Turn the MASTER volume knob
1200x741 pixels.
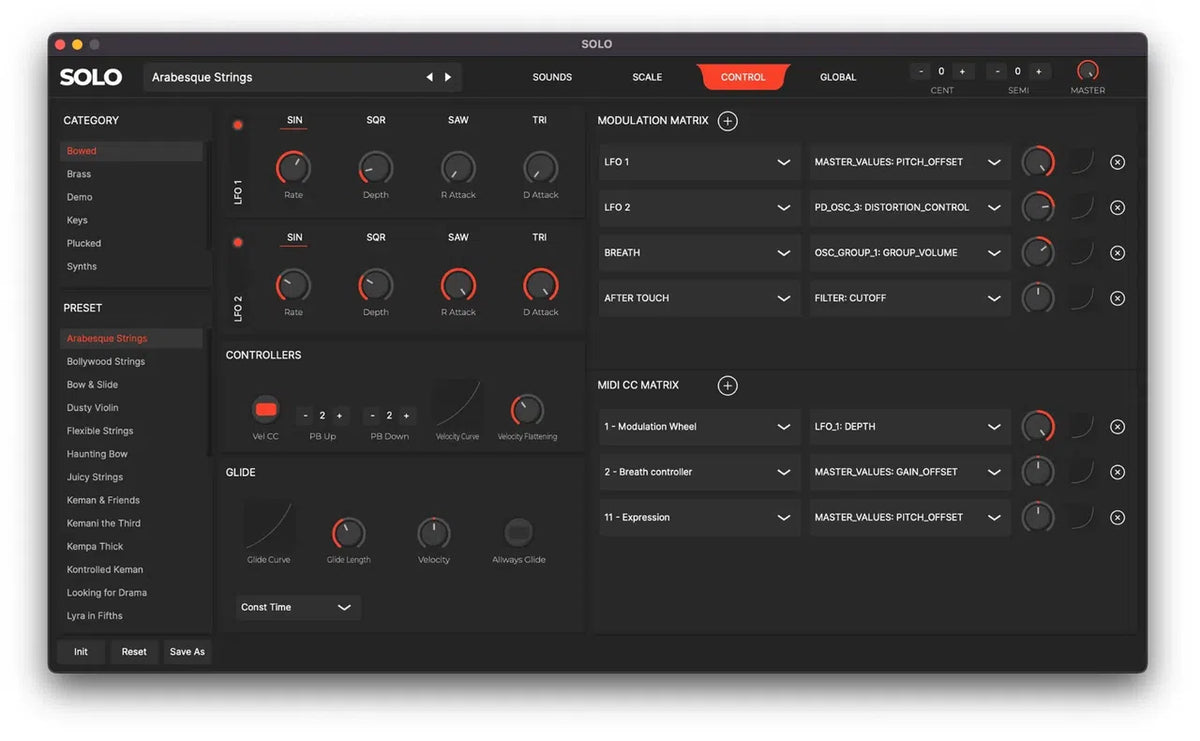(x=1088, y=70)
